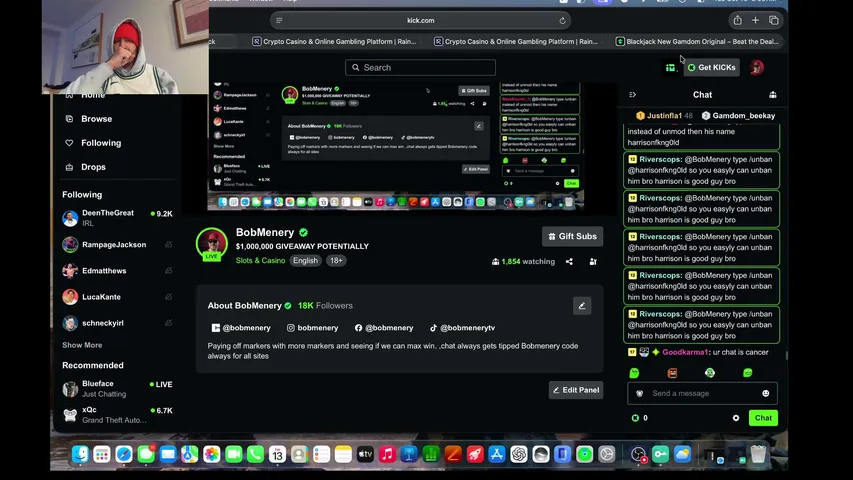
Task: Reload the kick.com page
Action: 563,21
